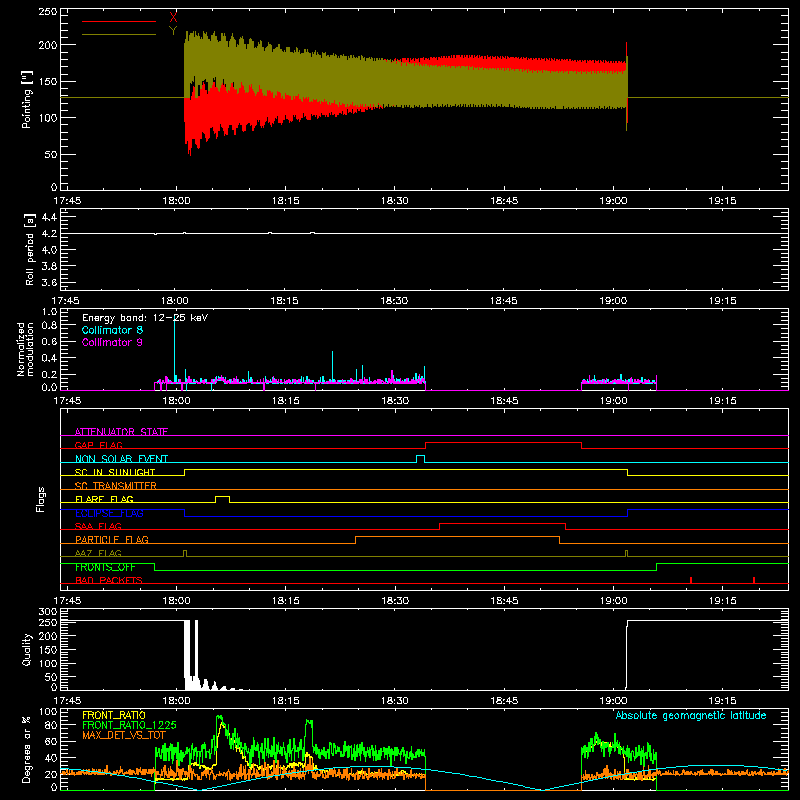Select the ECLIPSE_FLAG label

point(109,513)
